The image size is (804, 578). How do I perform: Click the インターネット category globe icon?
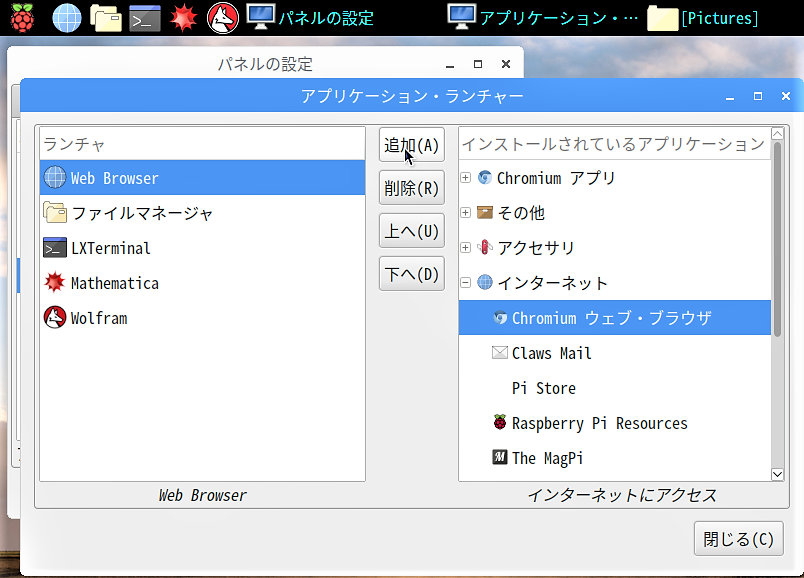485,283
